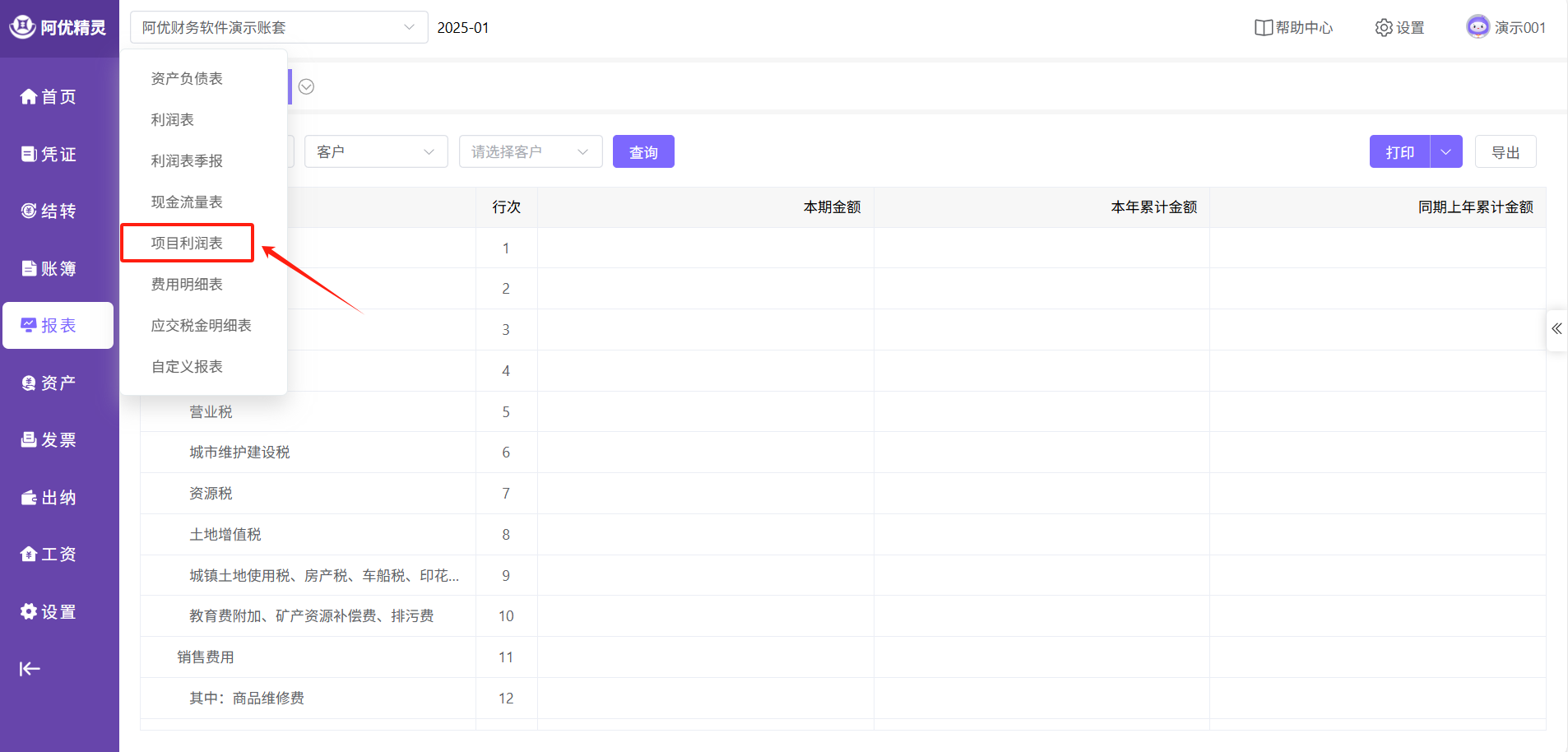Image resolution: width=1568 pixels, height=752 pixels.
Task: Click the 导出 export button
Action: (1505, 152)
